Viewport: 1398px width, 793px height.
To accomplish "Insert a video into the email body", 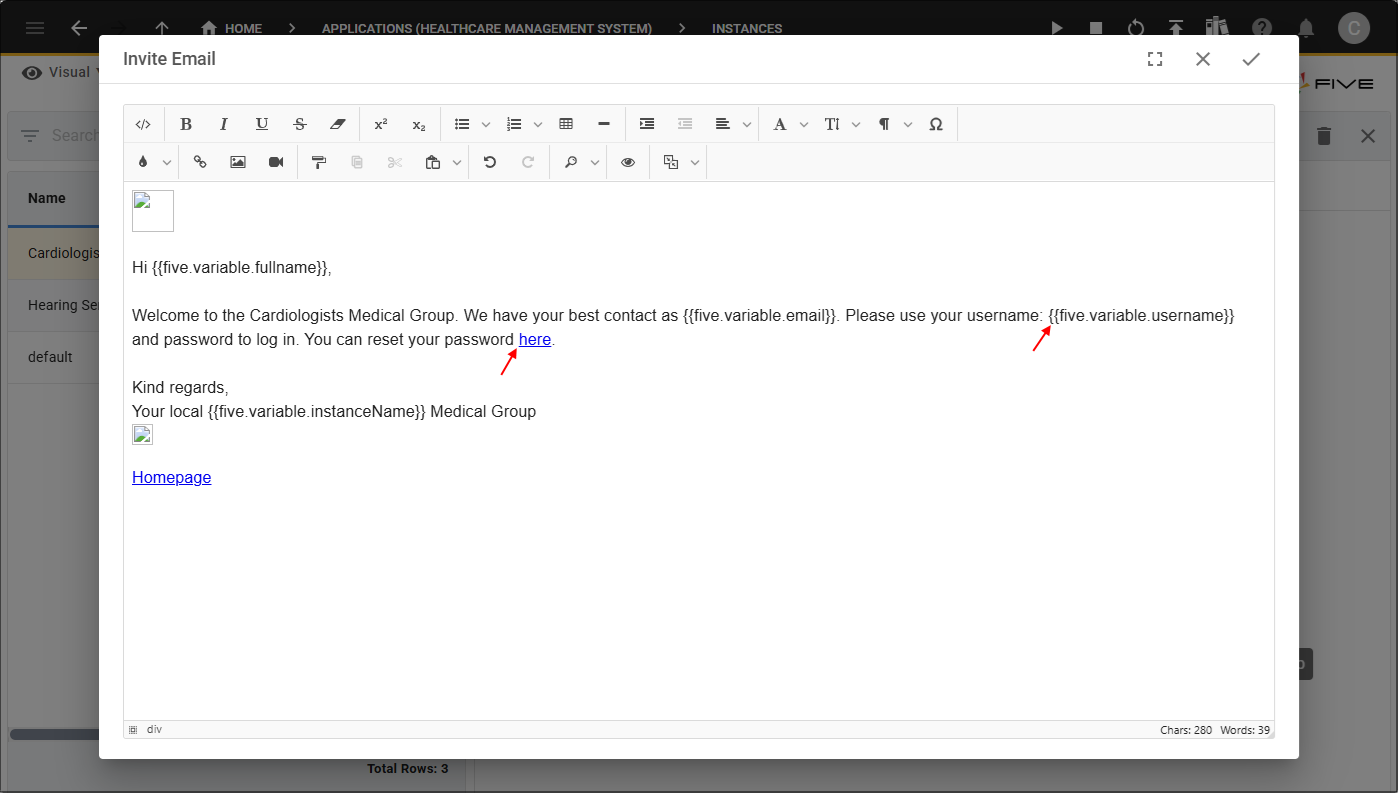I will click(x=276, y=161).
